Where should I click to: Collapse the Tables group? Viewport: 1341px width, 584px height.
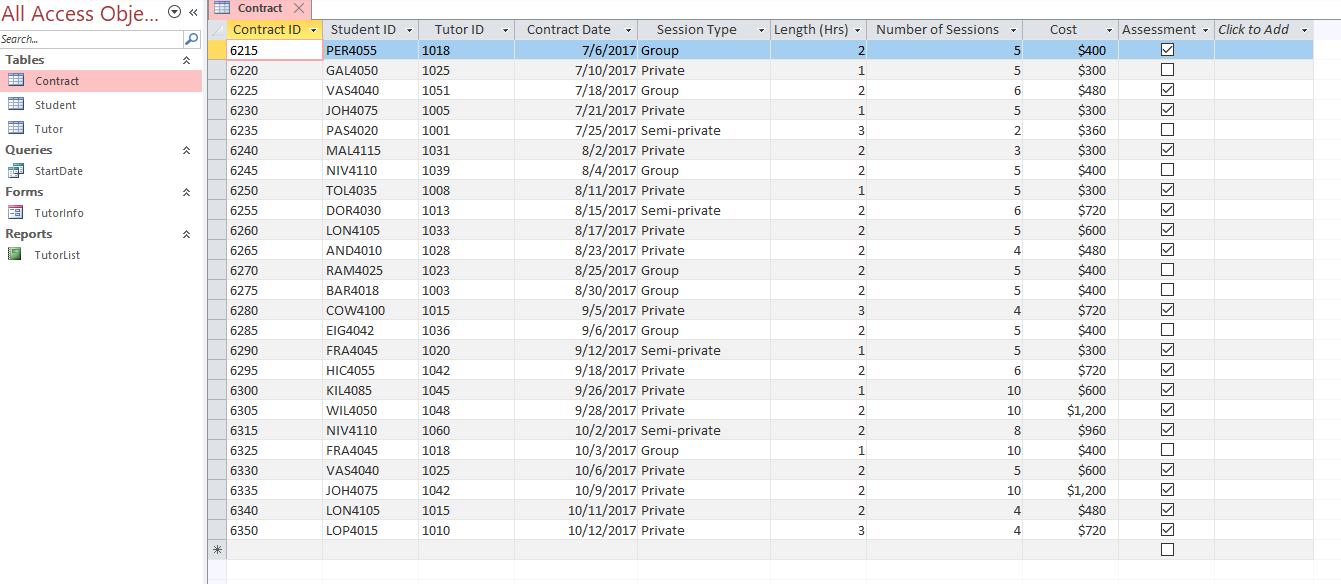186,61
